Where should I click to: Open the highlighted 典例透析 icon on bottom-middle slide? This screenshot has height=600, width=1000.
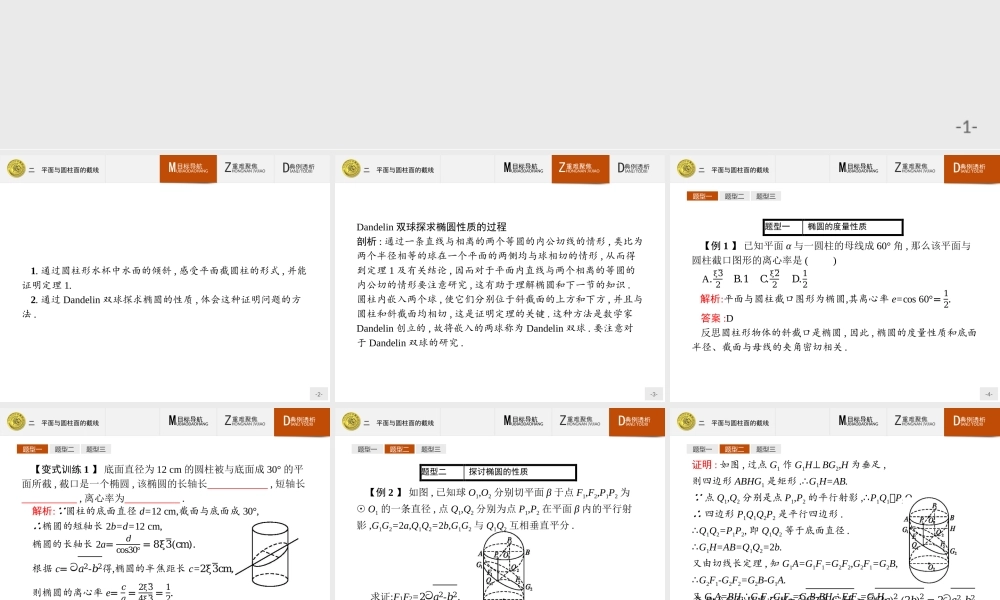637,421
